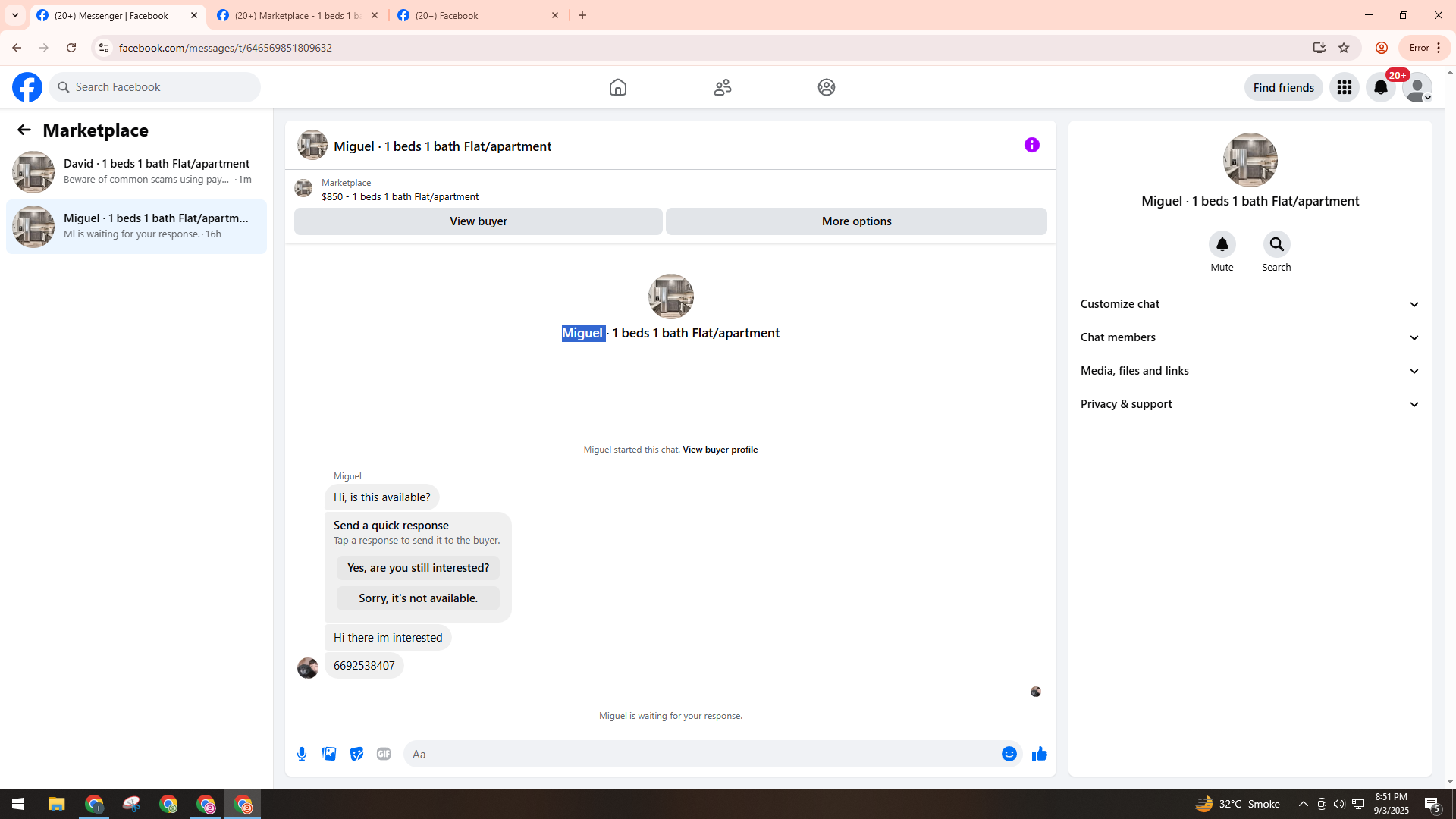1456x819 pixels.
Task: Open the notifications bell icon
Action: click(x=1381, y=87)
